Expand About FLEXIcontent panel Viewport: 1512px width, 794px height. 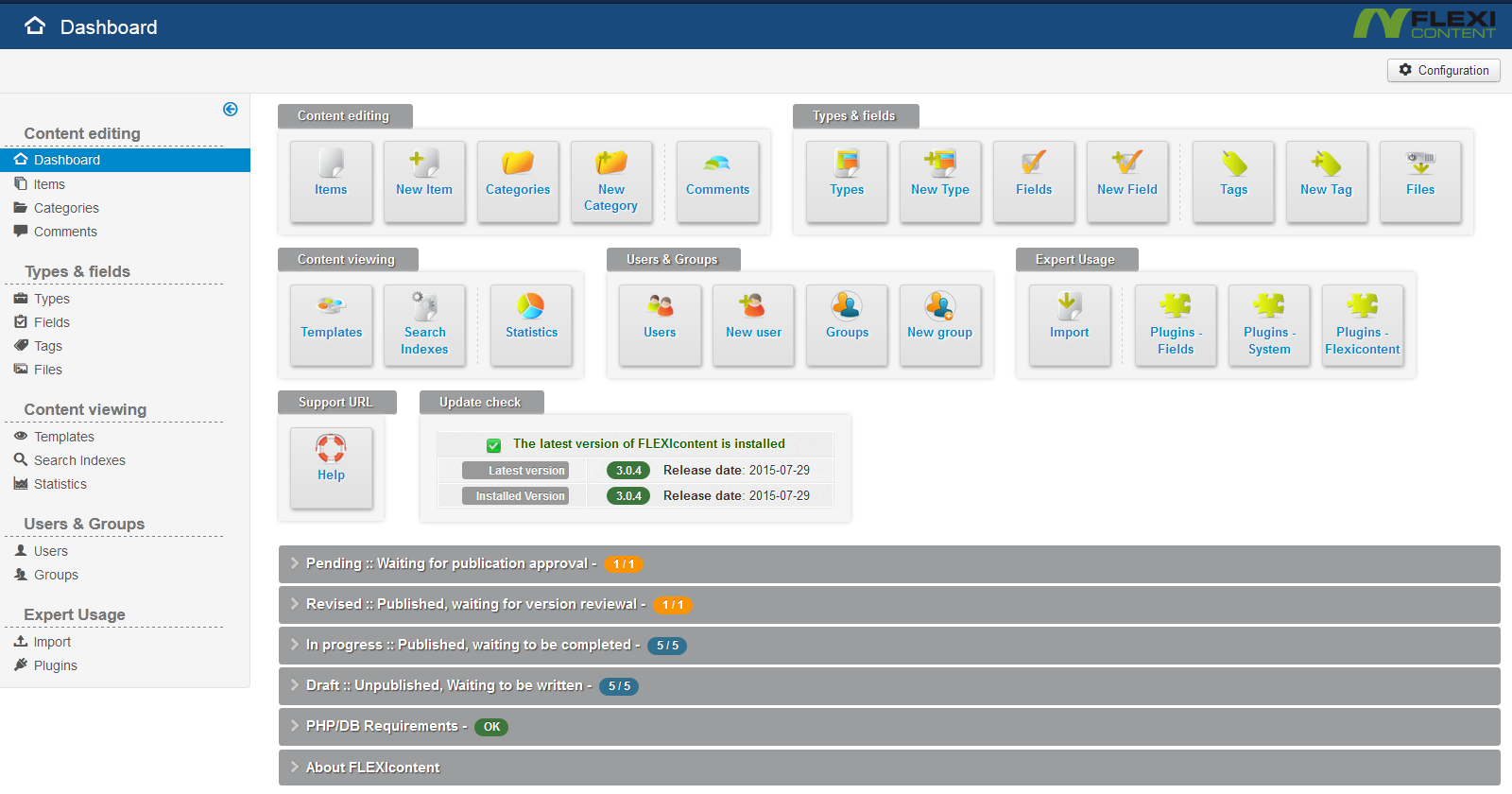[x=889, y=767]
